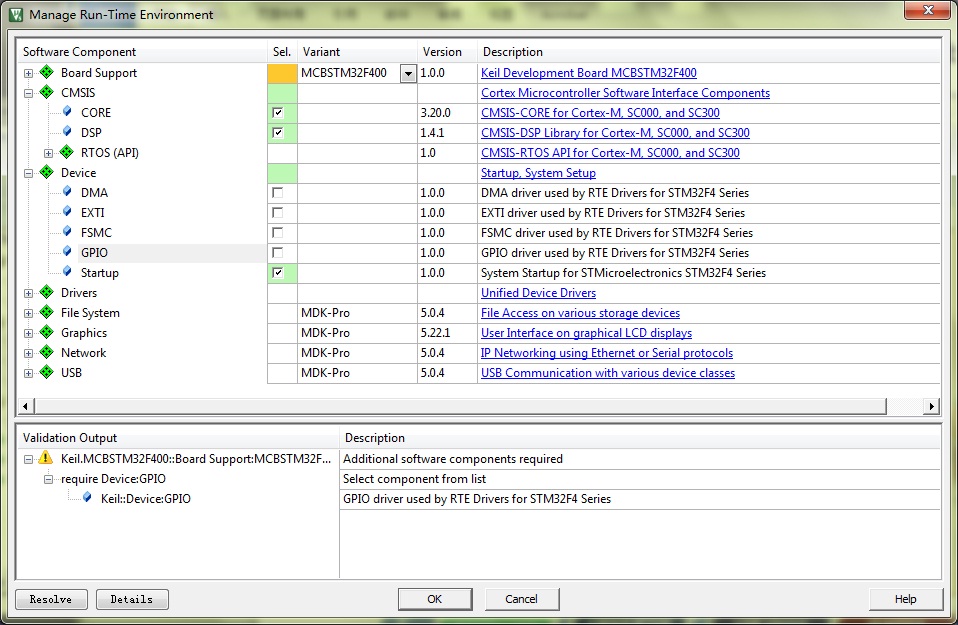The image size is (958, 625).
Task: Collapse the Device tree node
Action: pyautogui.click(x=28, y=174)
